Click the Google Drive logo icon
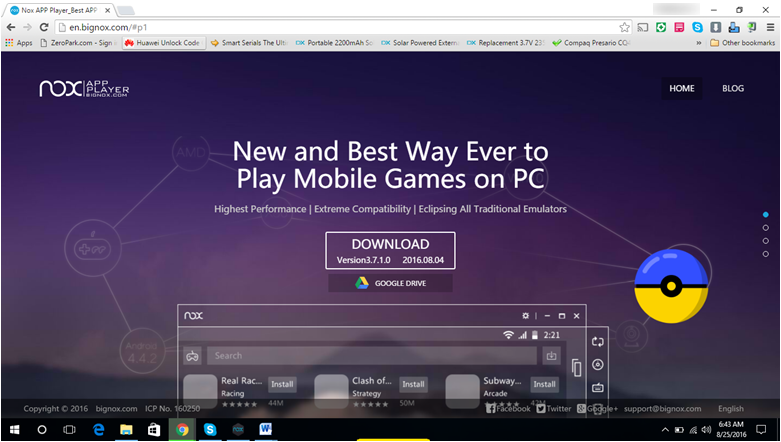781x442 pixels. click(362, 283)
